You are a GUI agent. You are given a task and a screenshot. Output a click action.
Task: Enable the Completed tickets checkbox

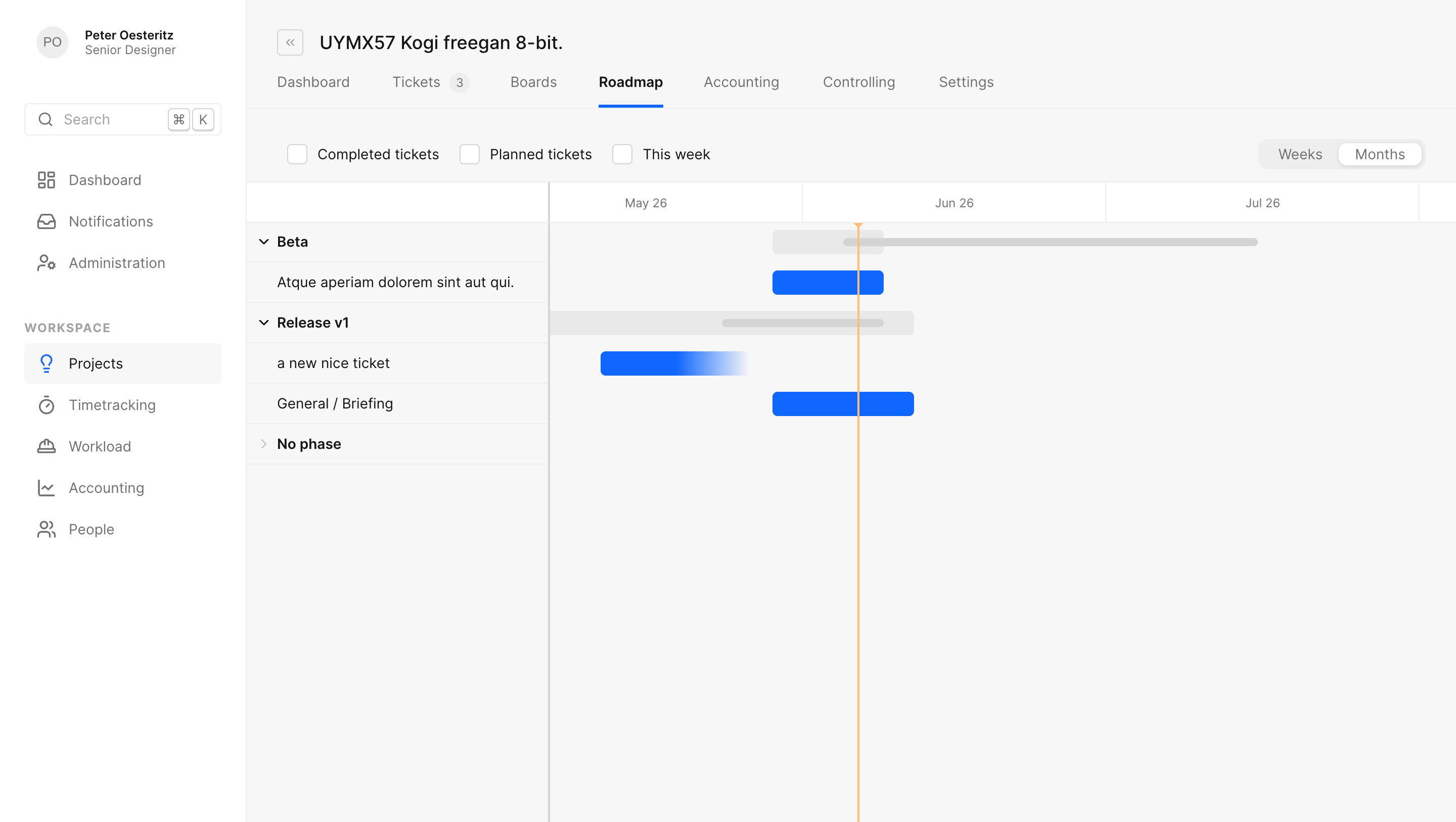click(297, 154)
